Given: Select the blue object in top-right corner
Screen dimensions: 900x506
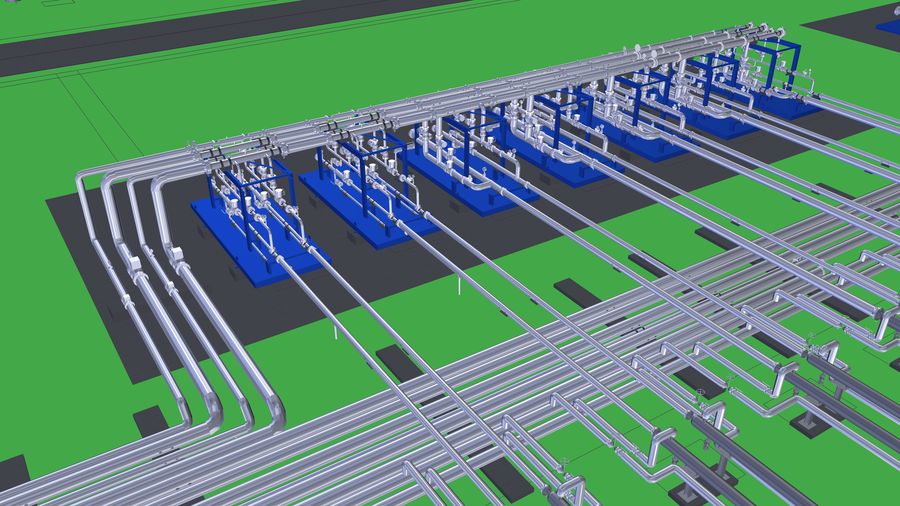Looking at the screenshot, I should tap(888, 26).
